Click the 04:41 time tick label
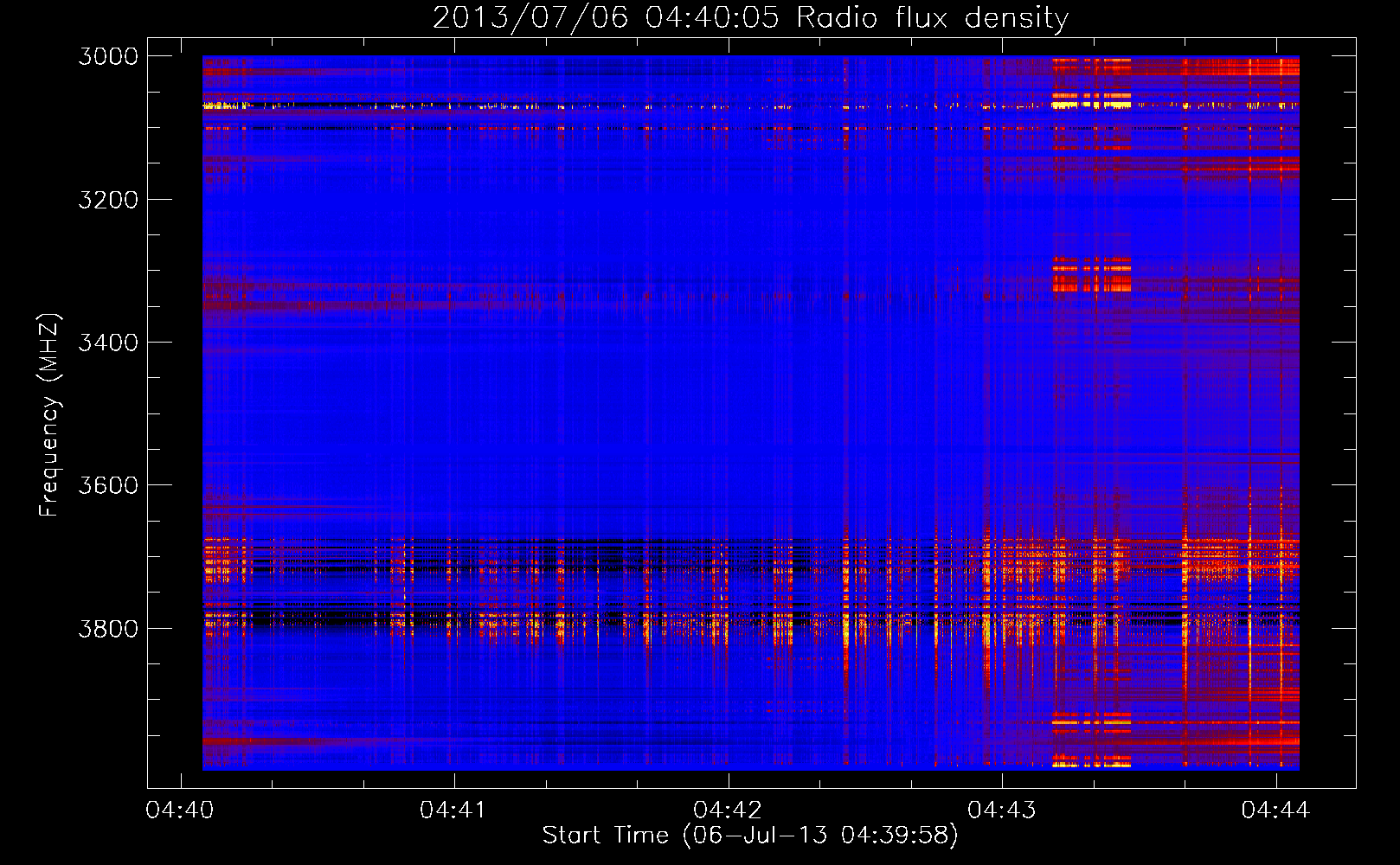The image size is (1400, 865). pyautogui.click(x=453, y=811)
